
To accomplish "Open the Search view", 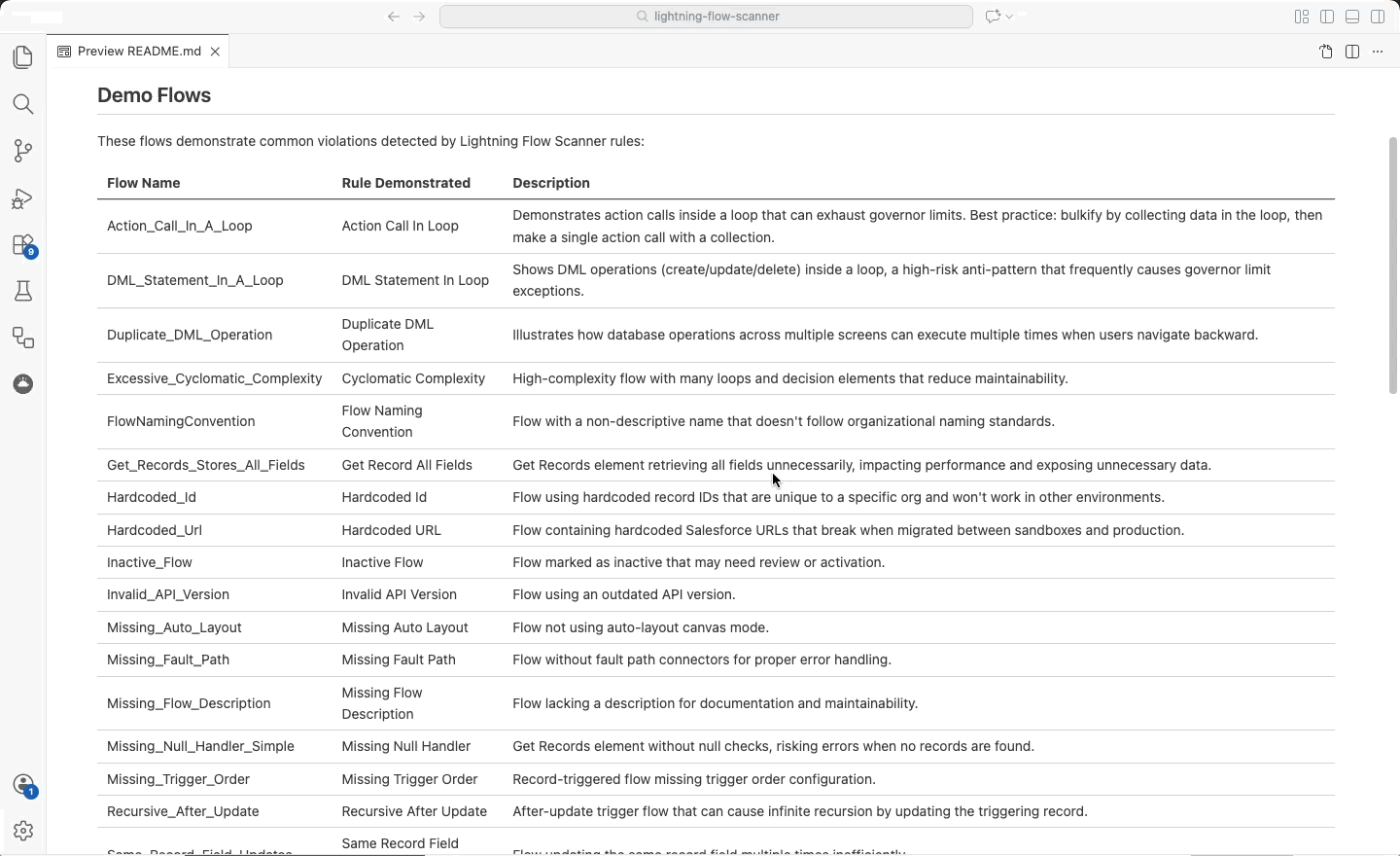I will [x=22, y=104].
